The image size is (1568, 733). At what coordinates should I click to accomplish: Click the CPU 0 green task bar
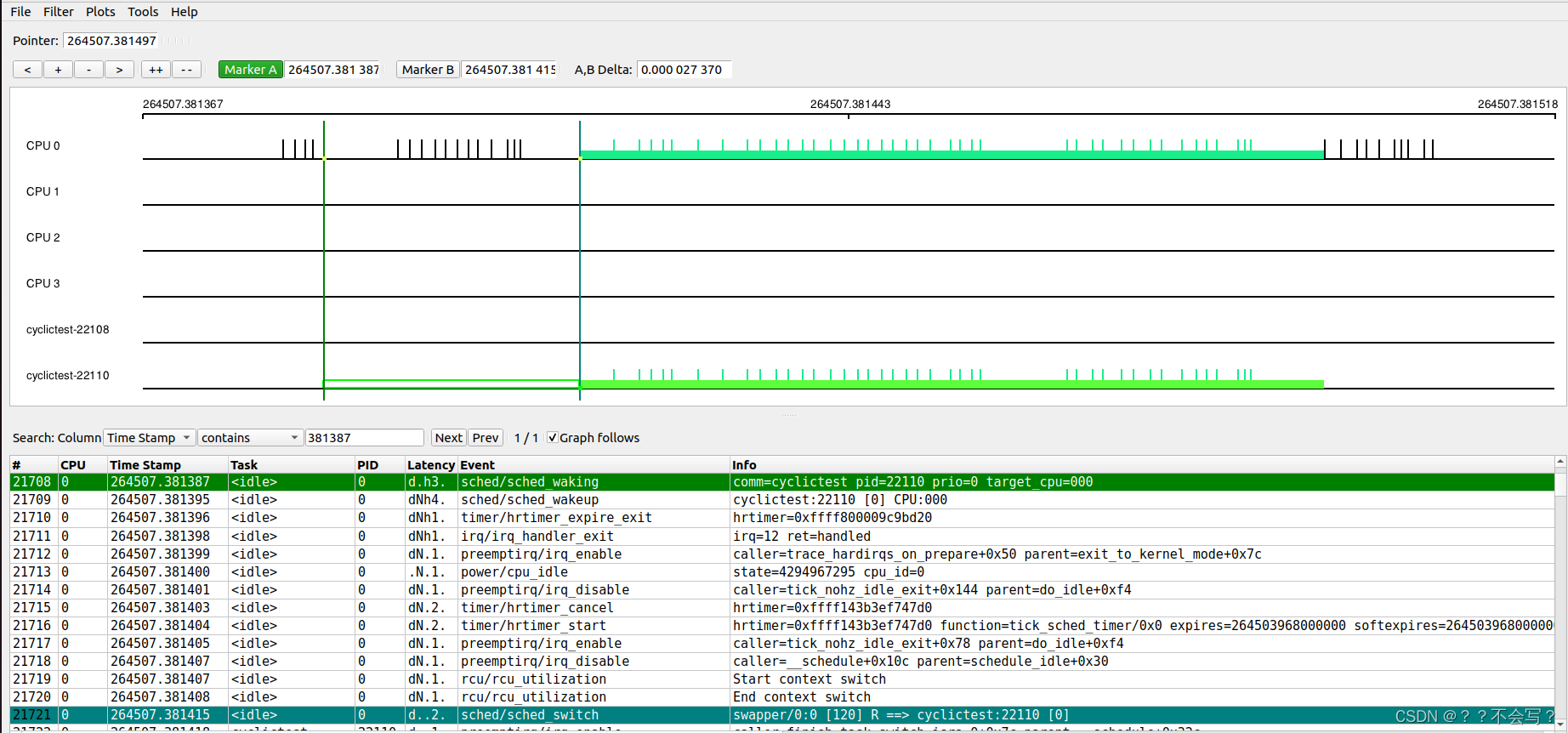pyautogui.click(x=952, y=155)
